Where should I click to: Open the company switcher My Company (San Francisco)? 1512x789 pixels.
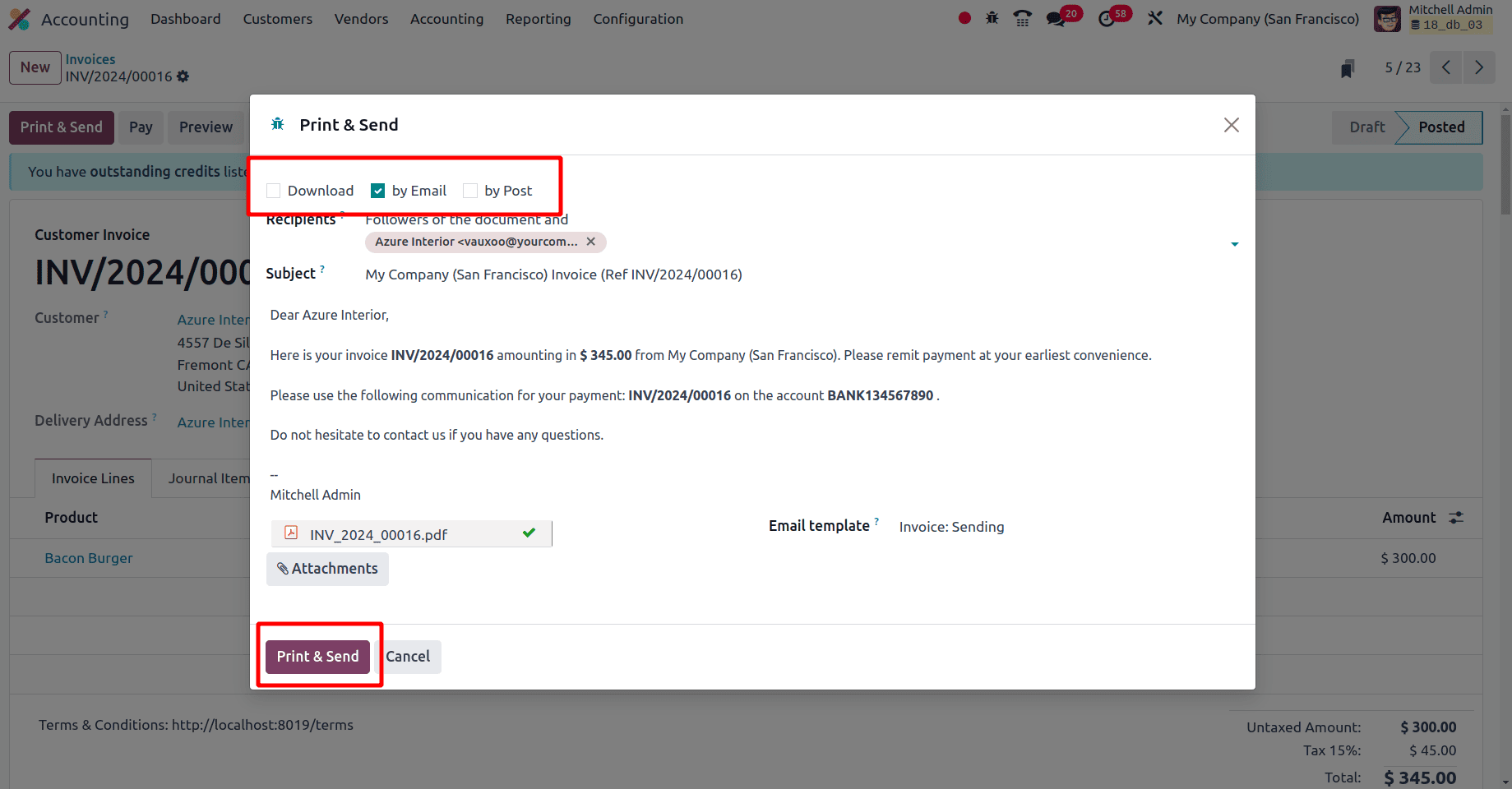1267,19
